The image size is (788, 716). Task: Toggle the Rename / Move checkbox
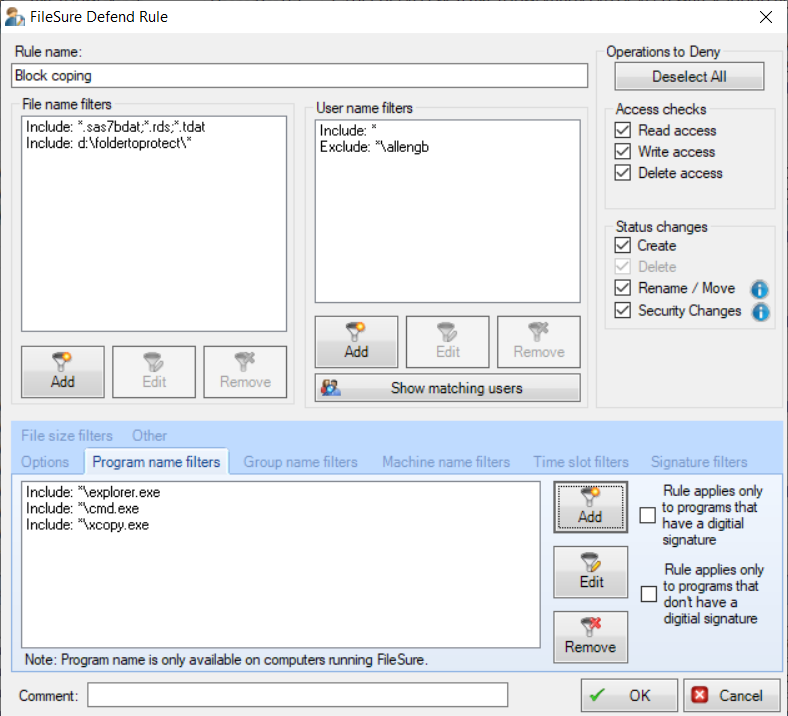tap(623, 288)
